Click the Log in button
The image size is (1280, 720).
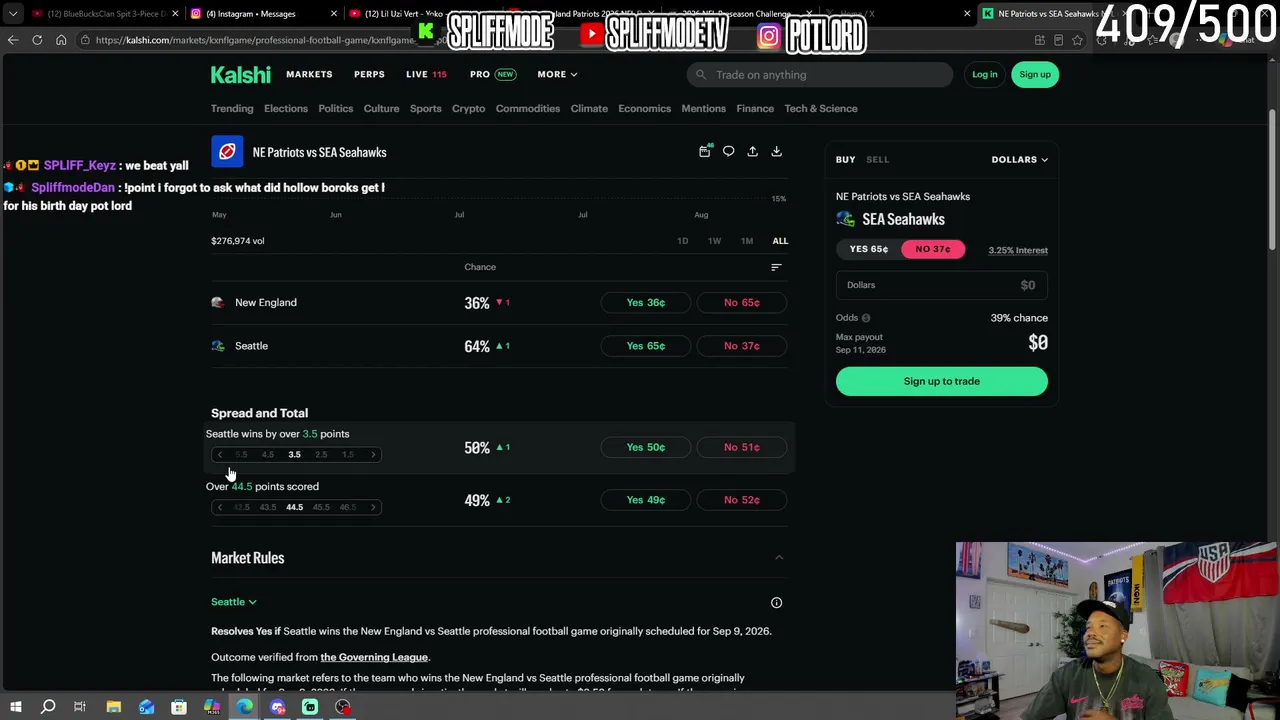tap(985, 74)
